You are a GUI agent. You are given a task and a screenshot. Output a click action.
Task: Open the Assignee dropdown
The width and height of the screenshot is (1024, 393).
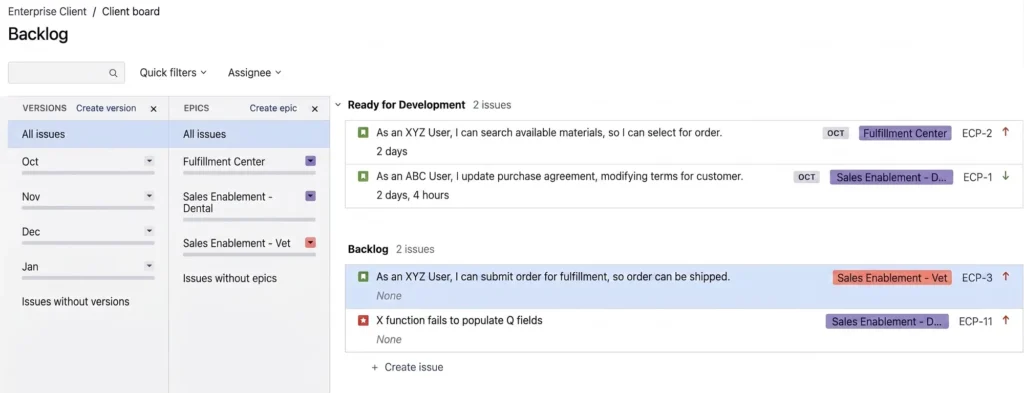click(255, 72)
